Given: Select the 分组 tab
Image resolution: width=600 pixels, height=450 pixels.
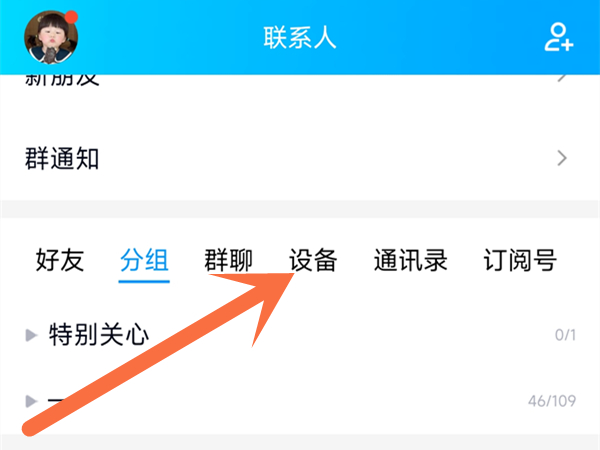Looking at the screenshot, I should coord(144,260).
